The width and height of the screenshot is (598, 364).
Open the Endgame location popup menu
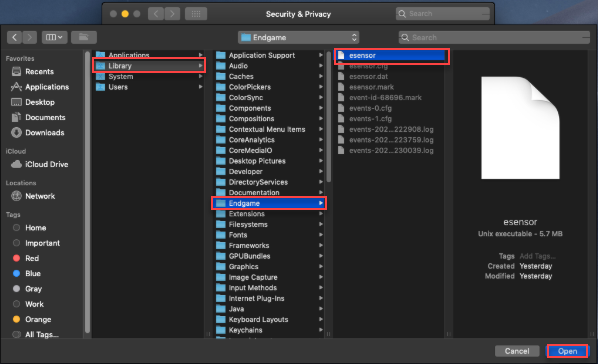tap(299, 37)
